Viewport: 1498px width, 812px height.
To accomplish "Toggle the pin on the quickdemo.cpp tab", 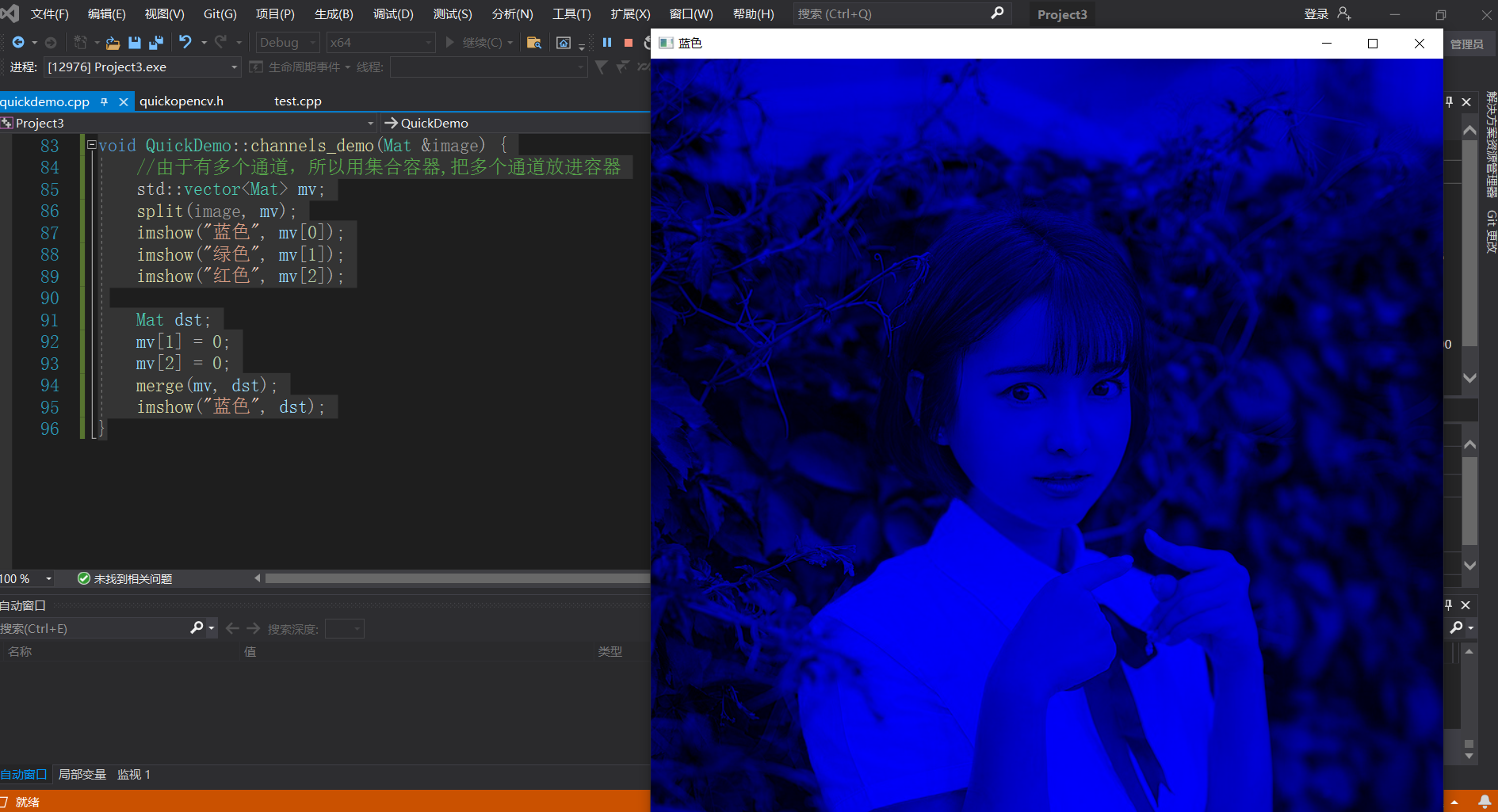I will 104,101.
